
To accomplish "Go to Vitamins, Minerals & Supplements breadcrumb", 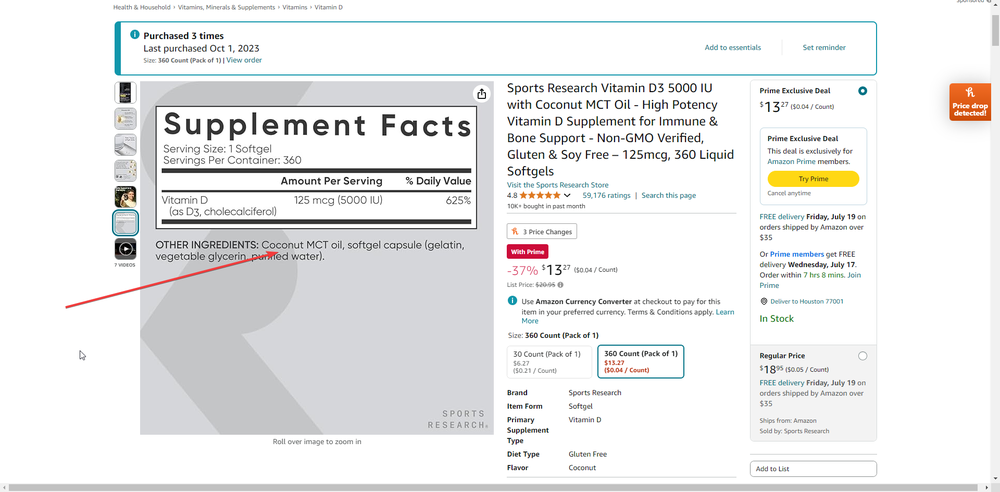I will coord(227,8).
